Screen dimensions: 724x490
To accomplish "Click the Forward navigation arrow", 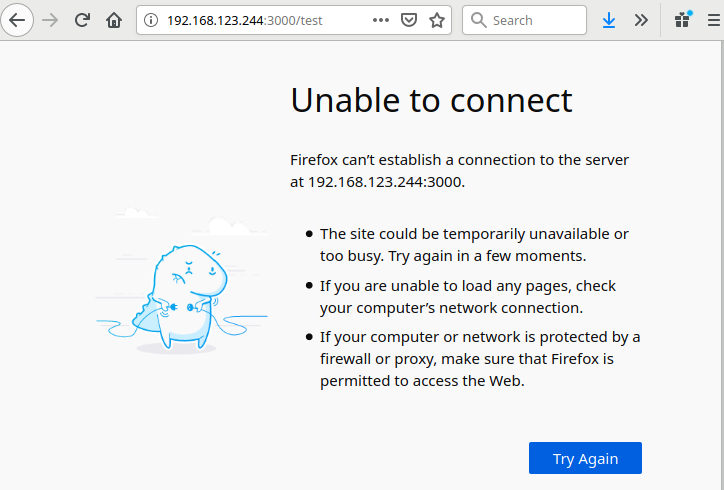I will pyautogui.click(x=51, y=20).
